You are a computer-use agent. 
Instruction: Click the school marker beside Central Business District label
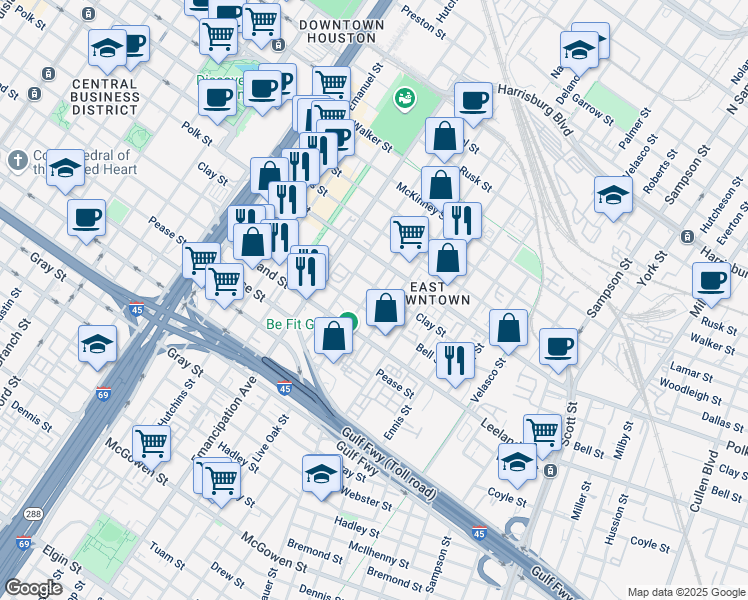[107, 49]
